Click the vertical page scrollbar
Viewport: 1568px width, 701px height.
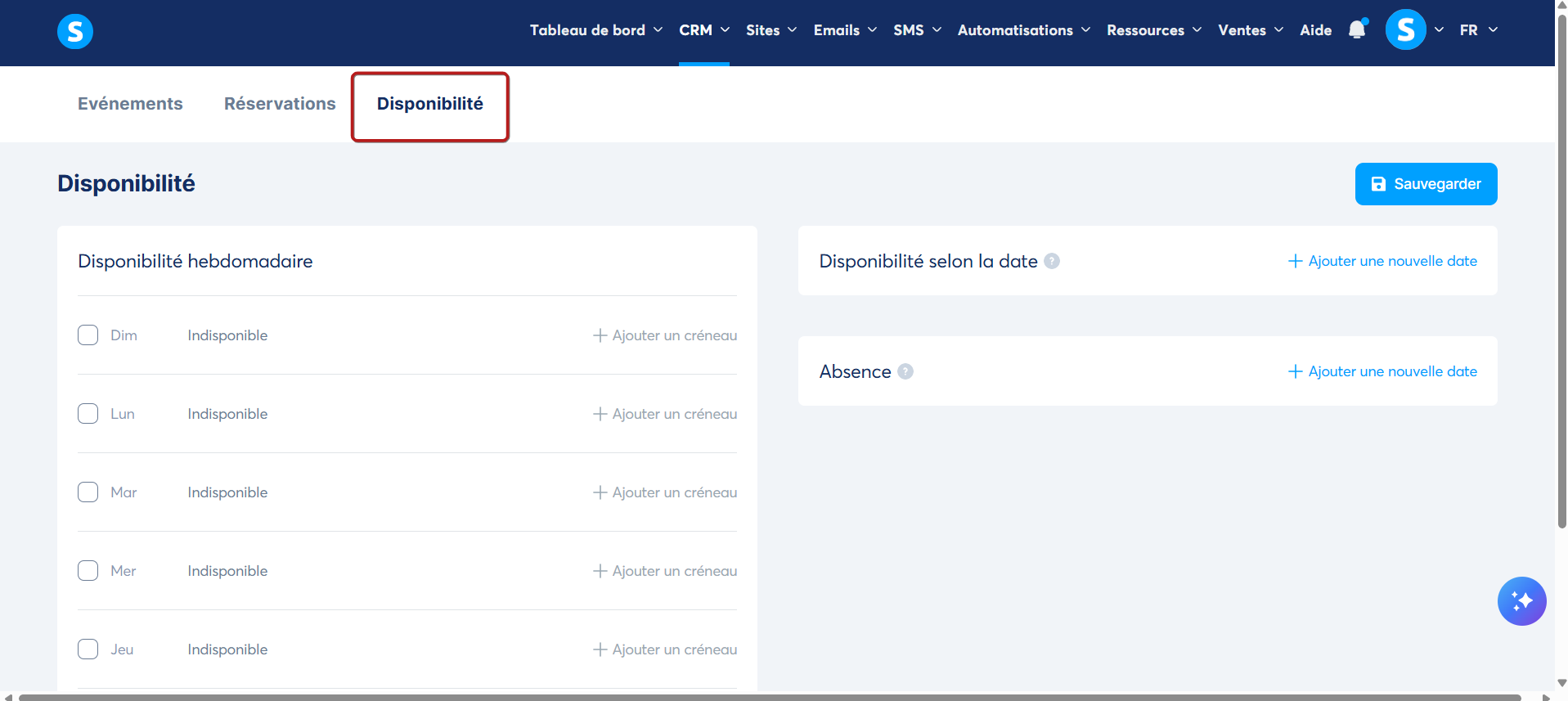(1561, 270)
